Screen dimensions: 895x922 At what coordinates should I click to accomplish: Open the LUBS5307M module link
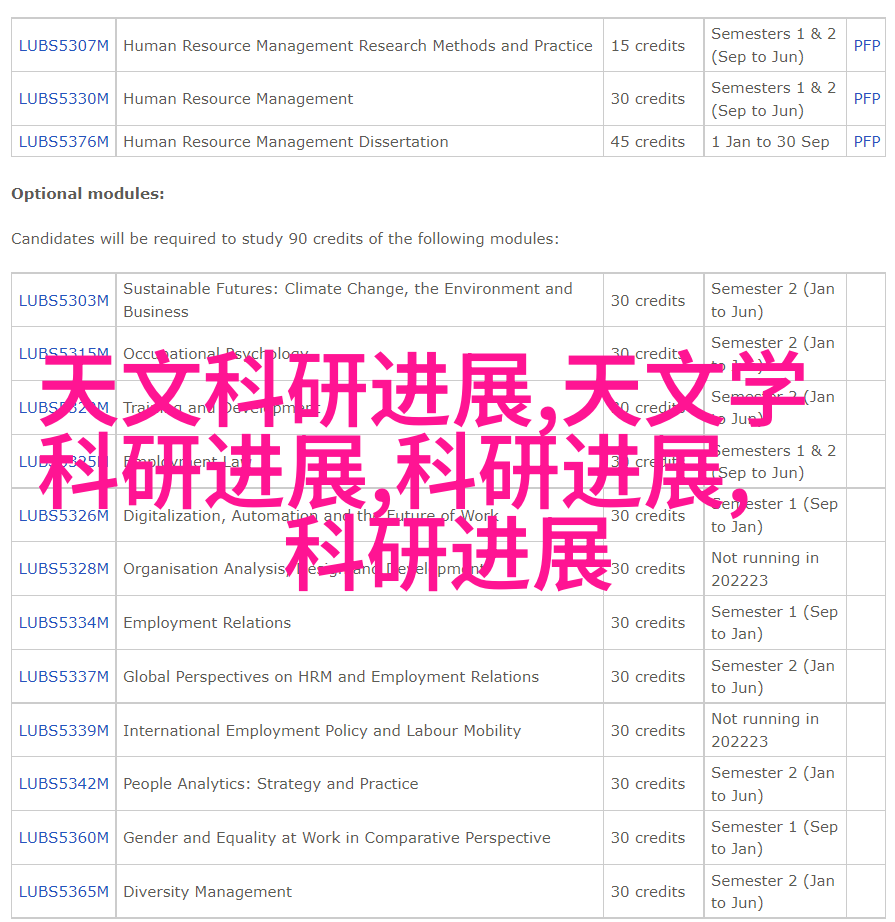tap(63, 45)
